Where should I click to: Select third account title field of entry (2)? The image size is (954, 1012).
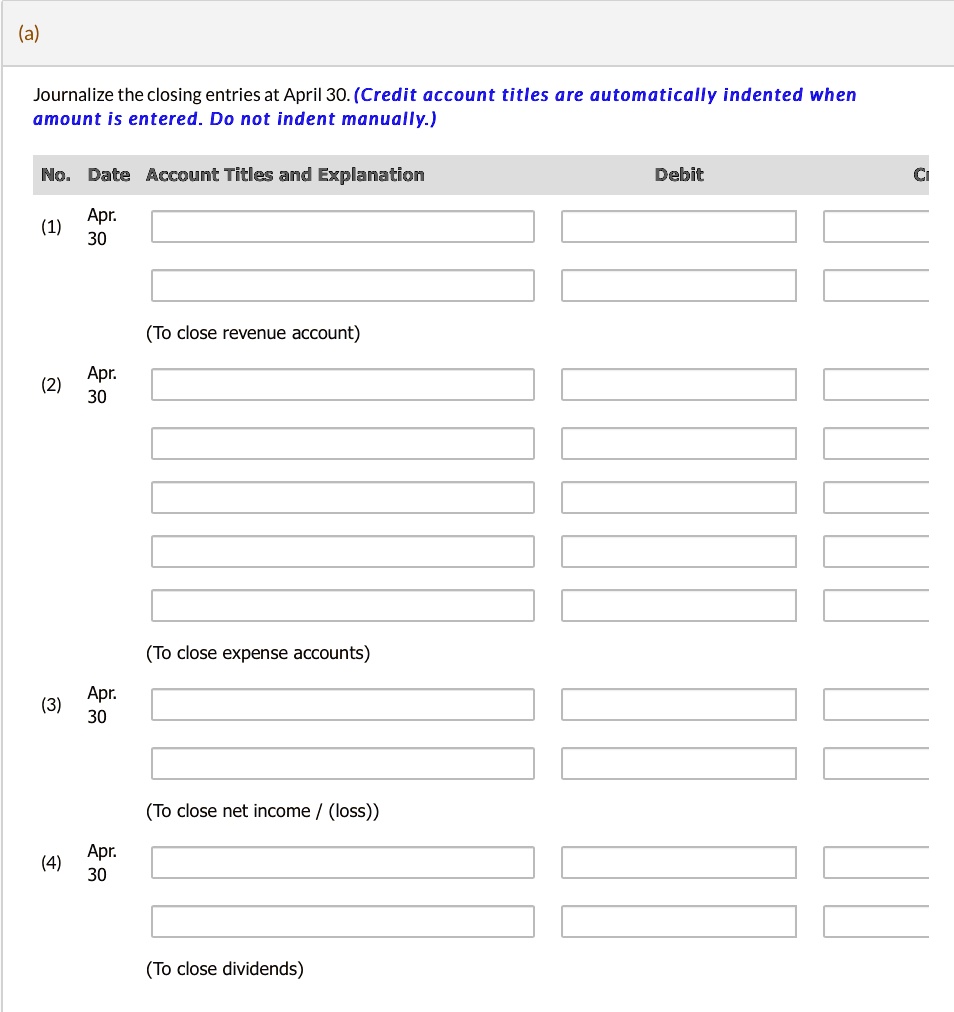click(x=343, y=498)
